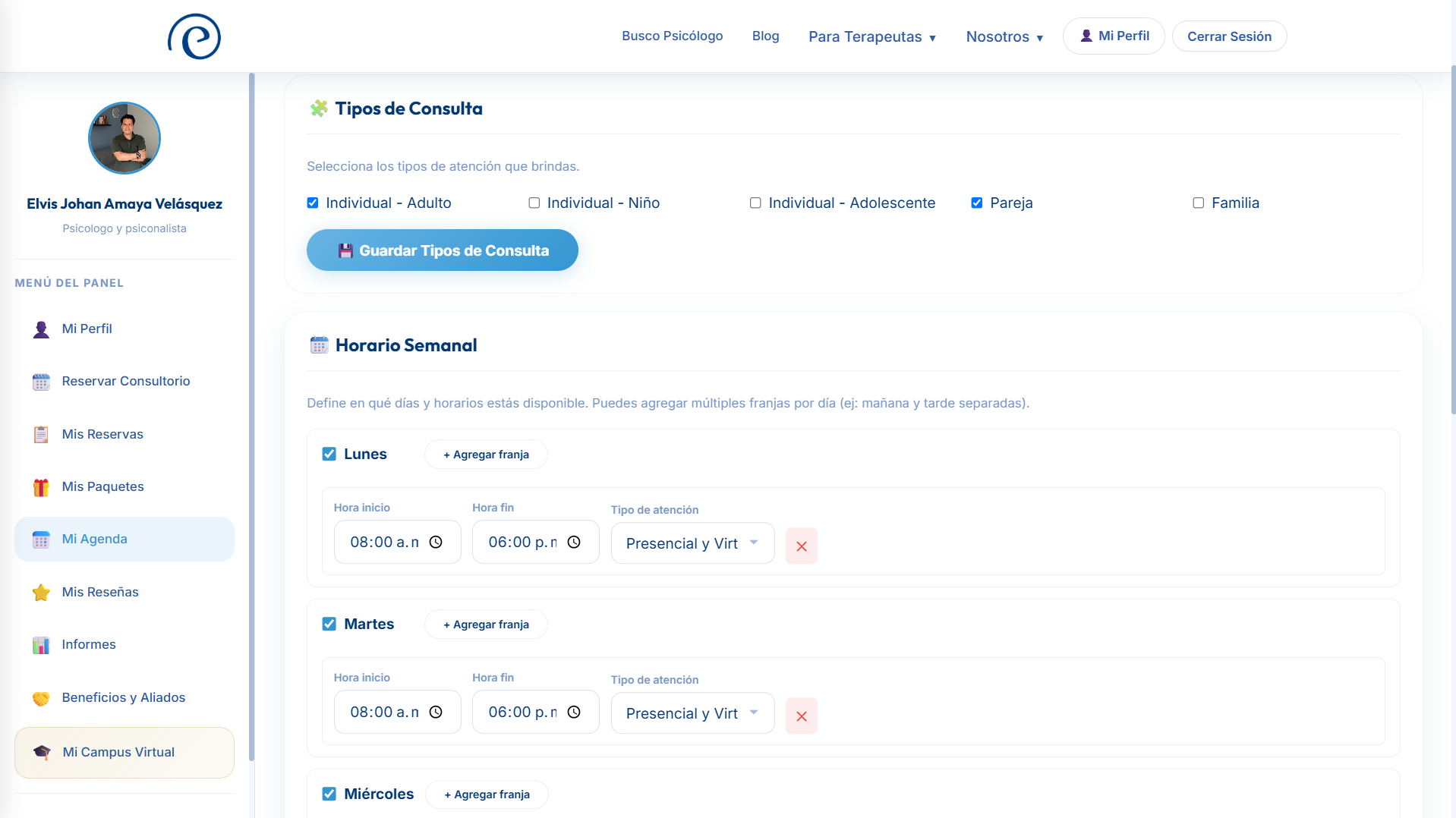Image resolution: width=1456 pixels, height=818 pixels.
Task: Click the puzzle icon beside Tipos de Consulta
Action: 319,109
